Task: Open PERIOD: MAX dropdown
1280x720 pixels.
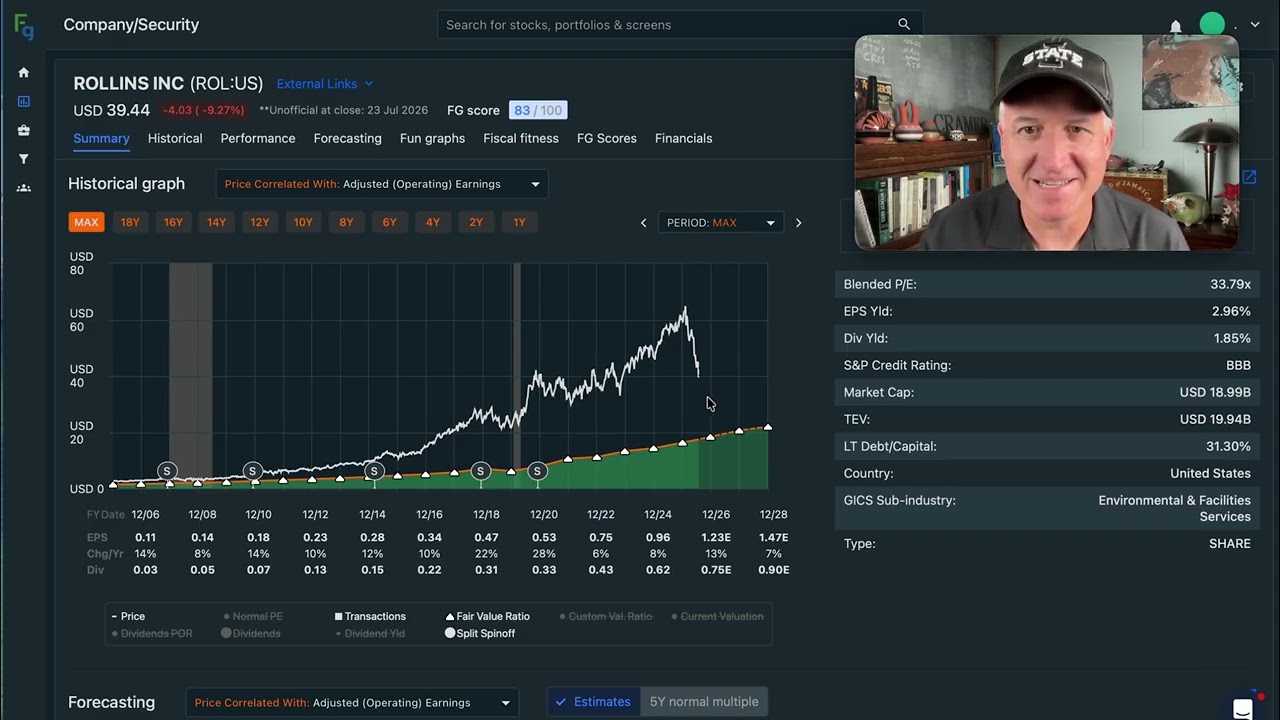Action: pos(721,223)
